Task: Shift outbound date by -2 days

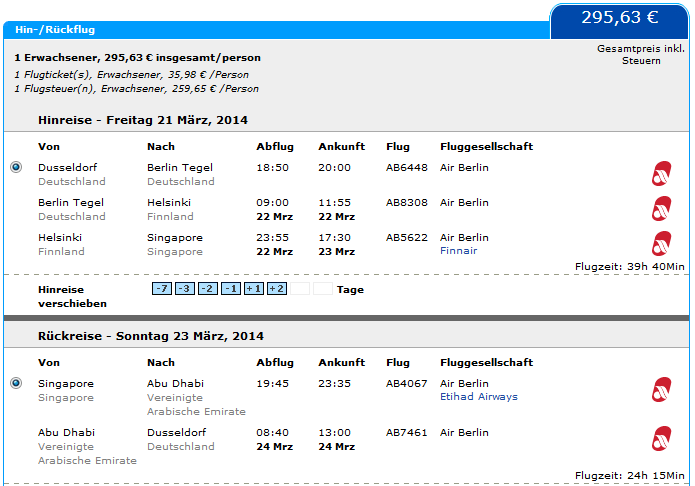Action: tap(208, 289)
